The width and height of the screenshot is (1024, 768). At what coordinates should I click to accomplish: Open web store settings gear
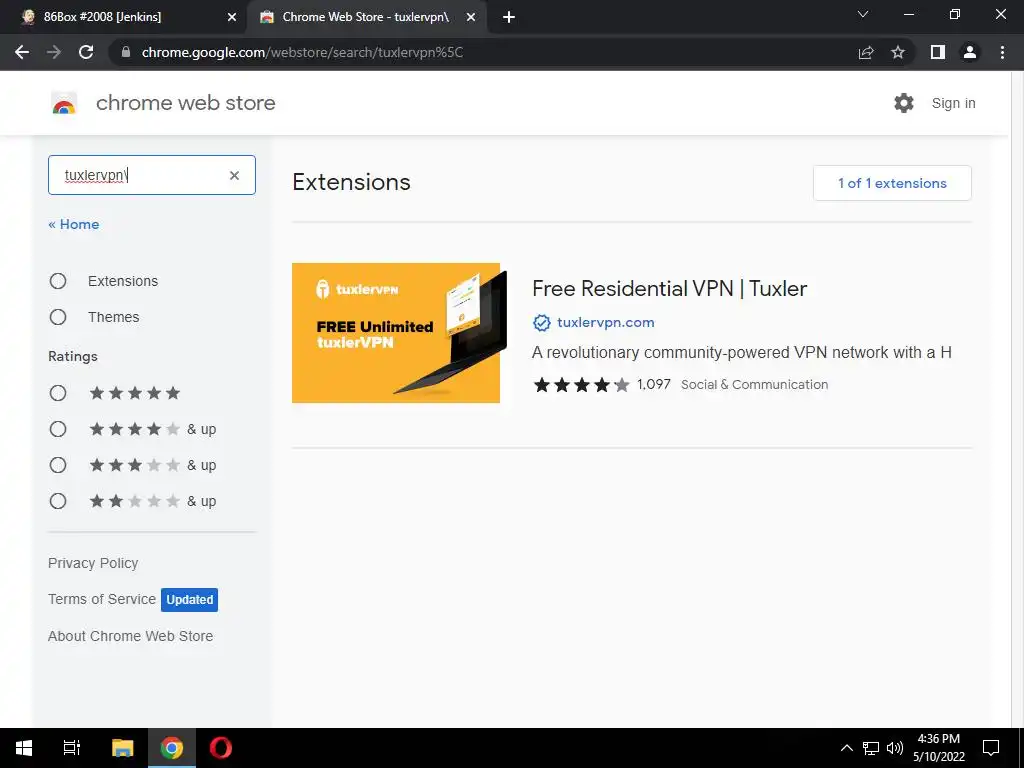[904, 103]
